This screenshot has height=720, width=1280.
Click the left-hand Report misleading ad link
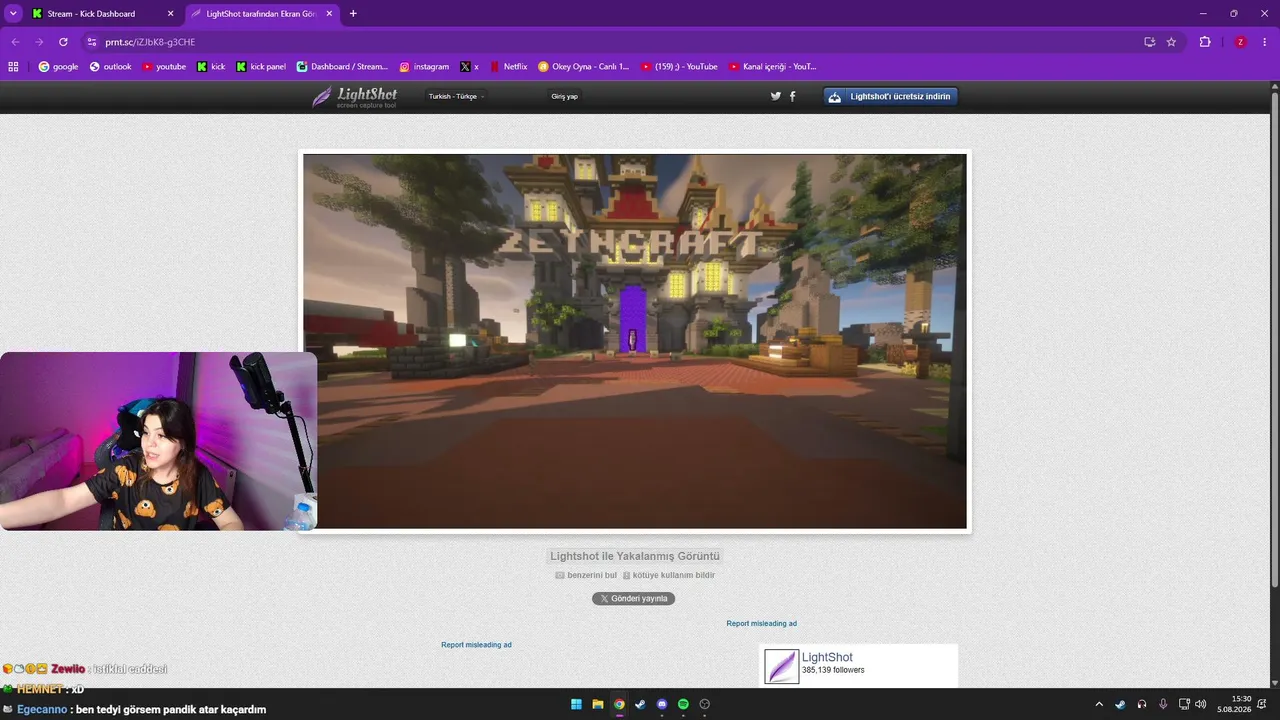tap(476, 645)
